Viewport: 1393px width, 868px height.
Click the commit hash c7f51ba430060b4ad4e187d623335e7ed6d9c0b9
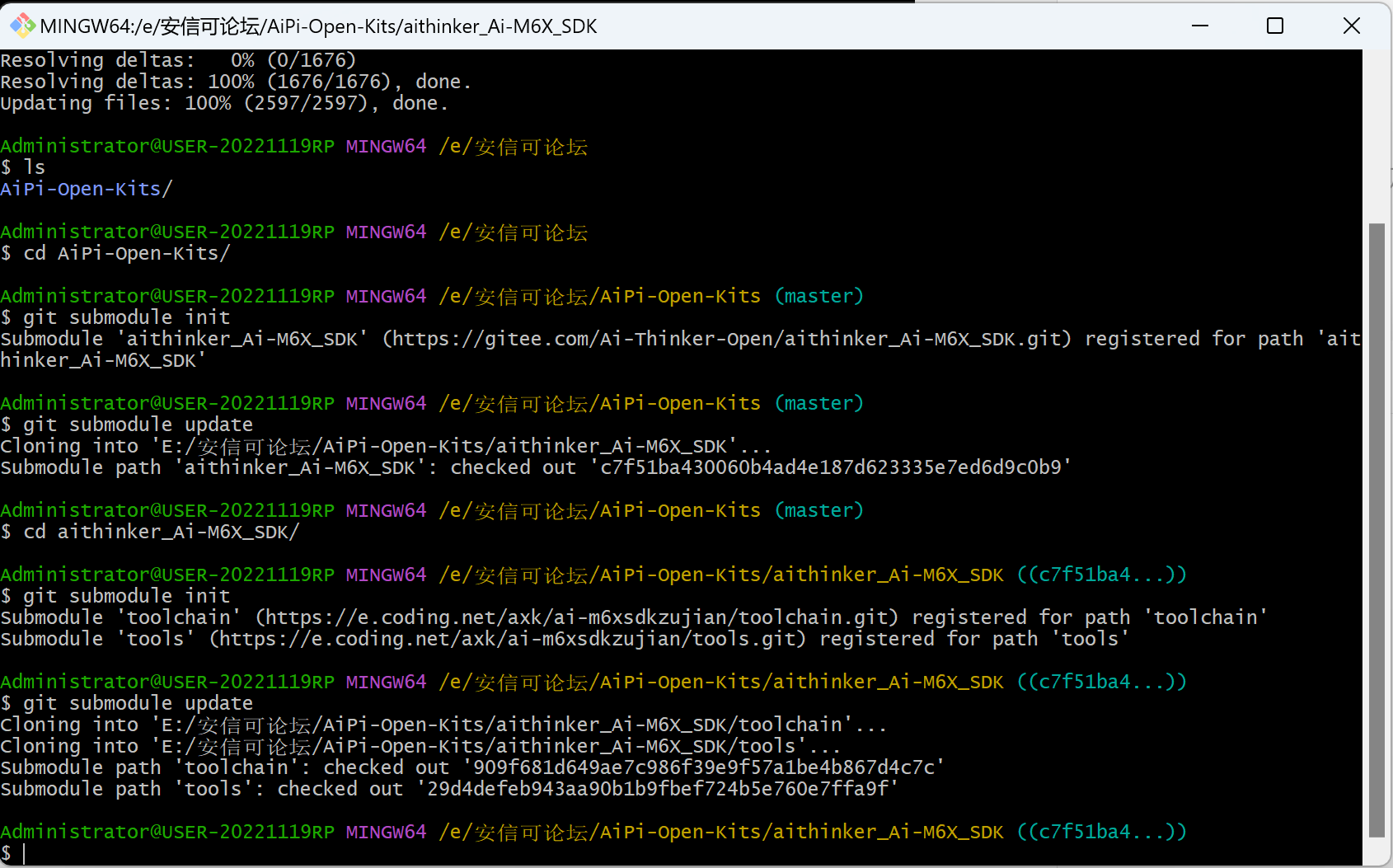831,467
